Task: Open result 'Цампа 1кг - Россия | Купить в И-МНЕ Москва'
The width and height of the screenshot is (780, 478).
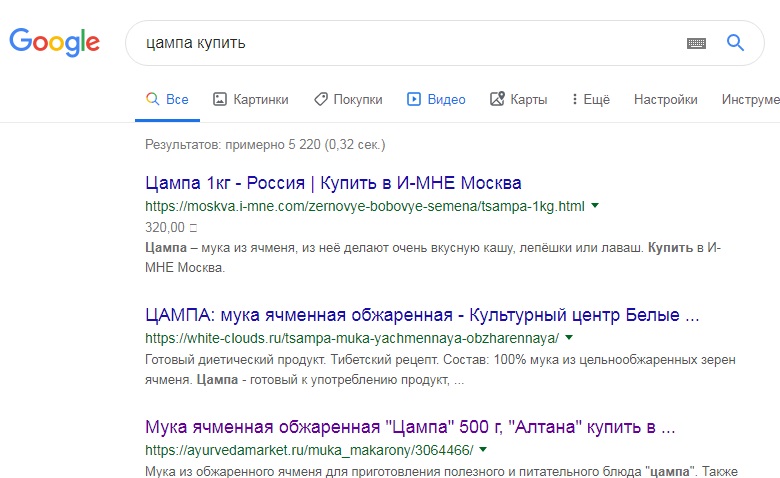Action: (x=333, y=183)
